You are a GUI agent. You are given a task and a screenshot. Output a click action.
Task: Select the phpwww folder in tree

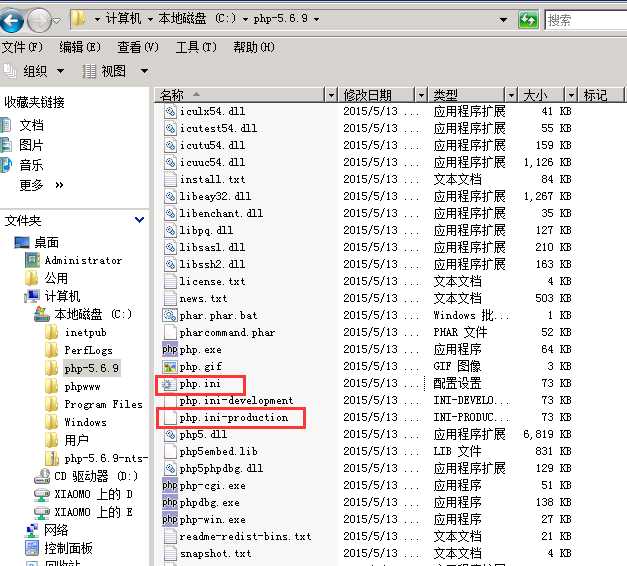[82, 386]
